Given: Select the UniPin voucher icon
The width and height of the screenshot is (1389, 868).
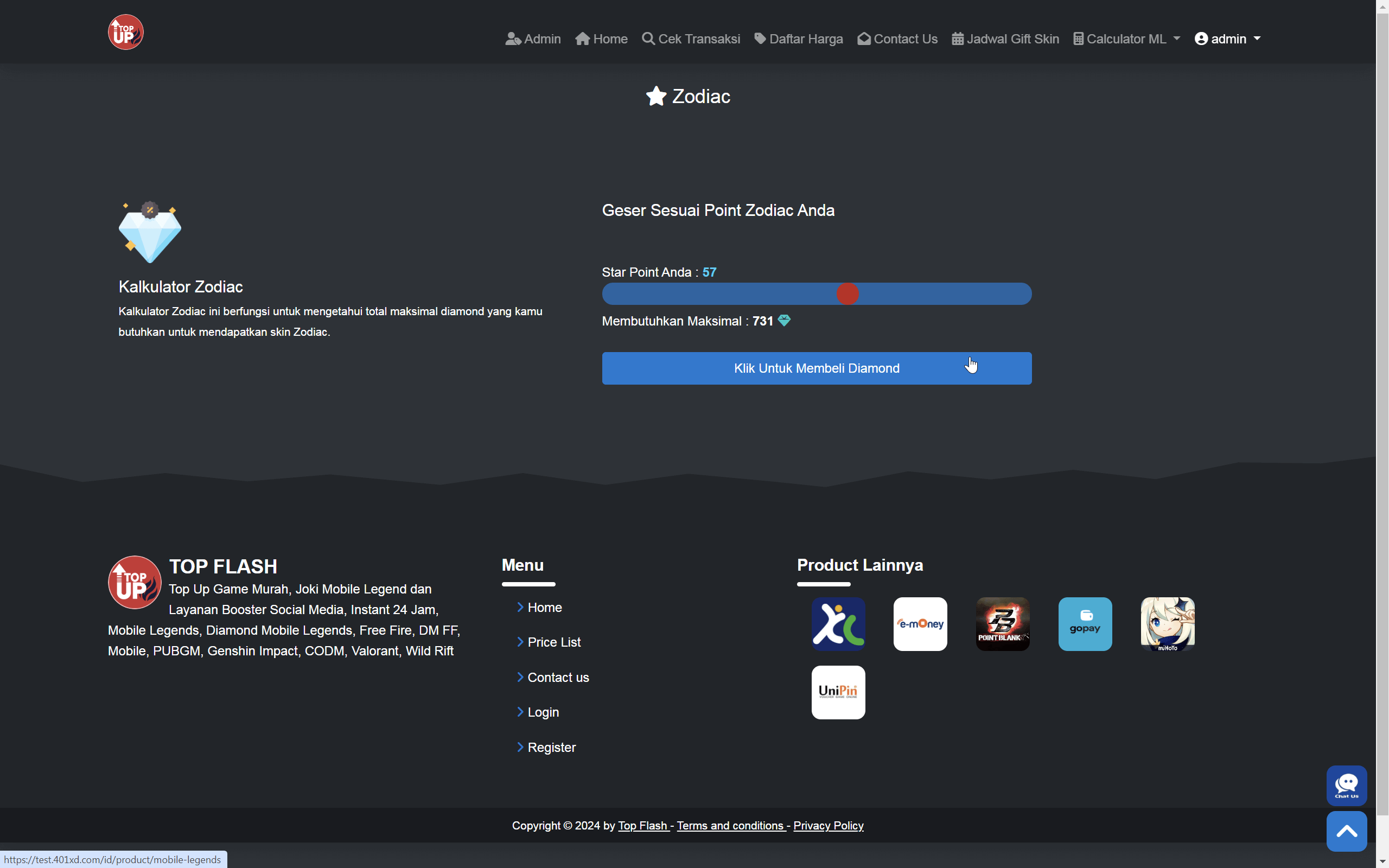Looking at the screenshot, I should click(x=838, y=692).
